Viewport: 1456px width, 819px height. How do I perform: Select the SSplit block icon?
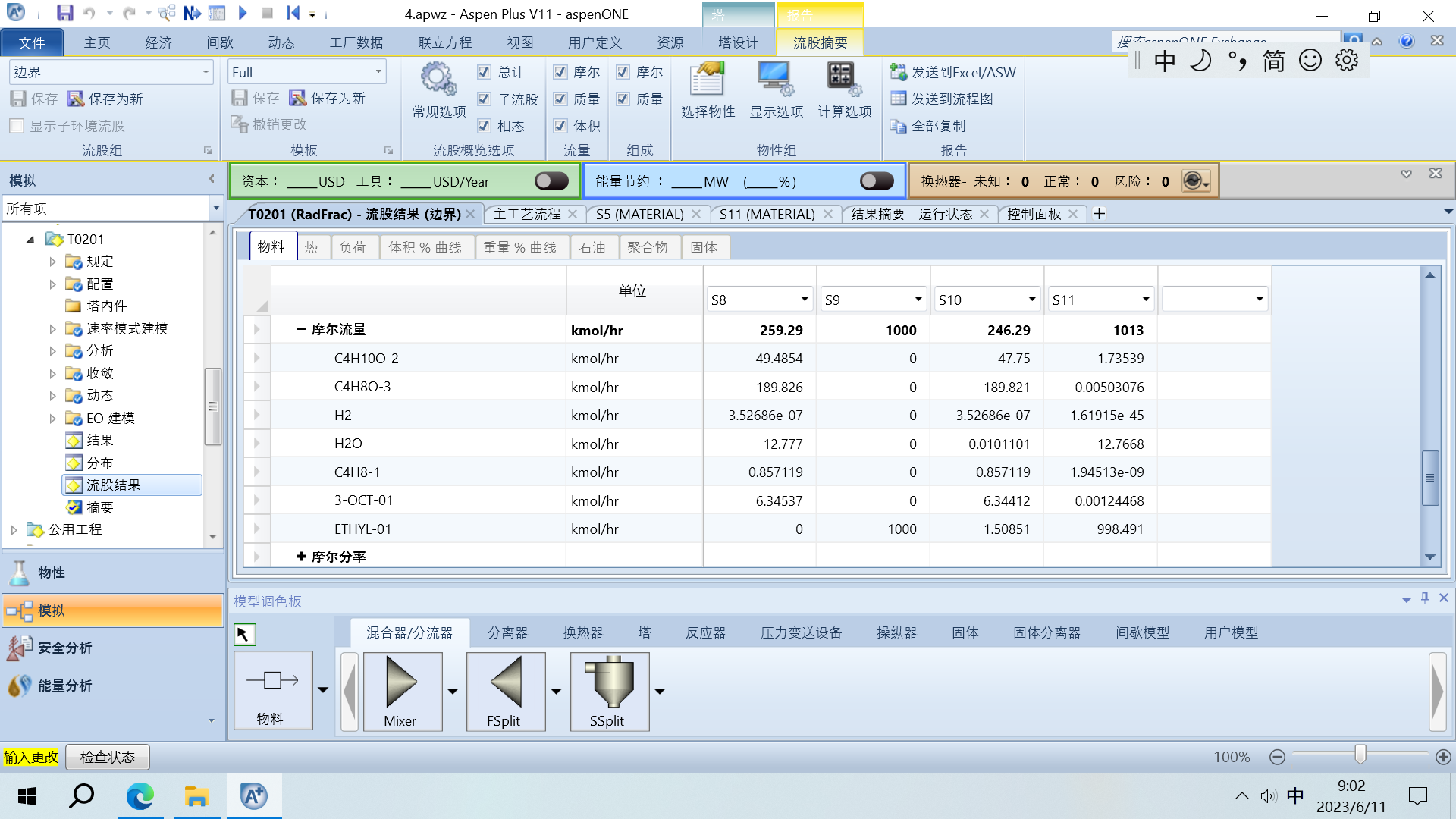click(x=610, y=691)
